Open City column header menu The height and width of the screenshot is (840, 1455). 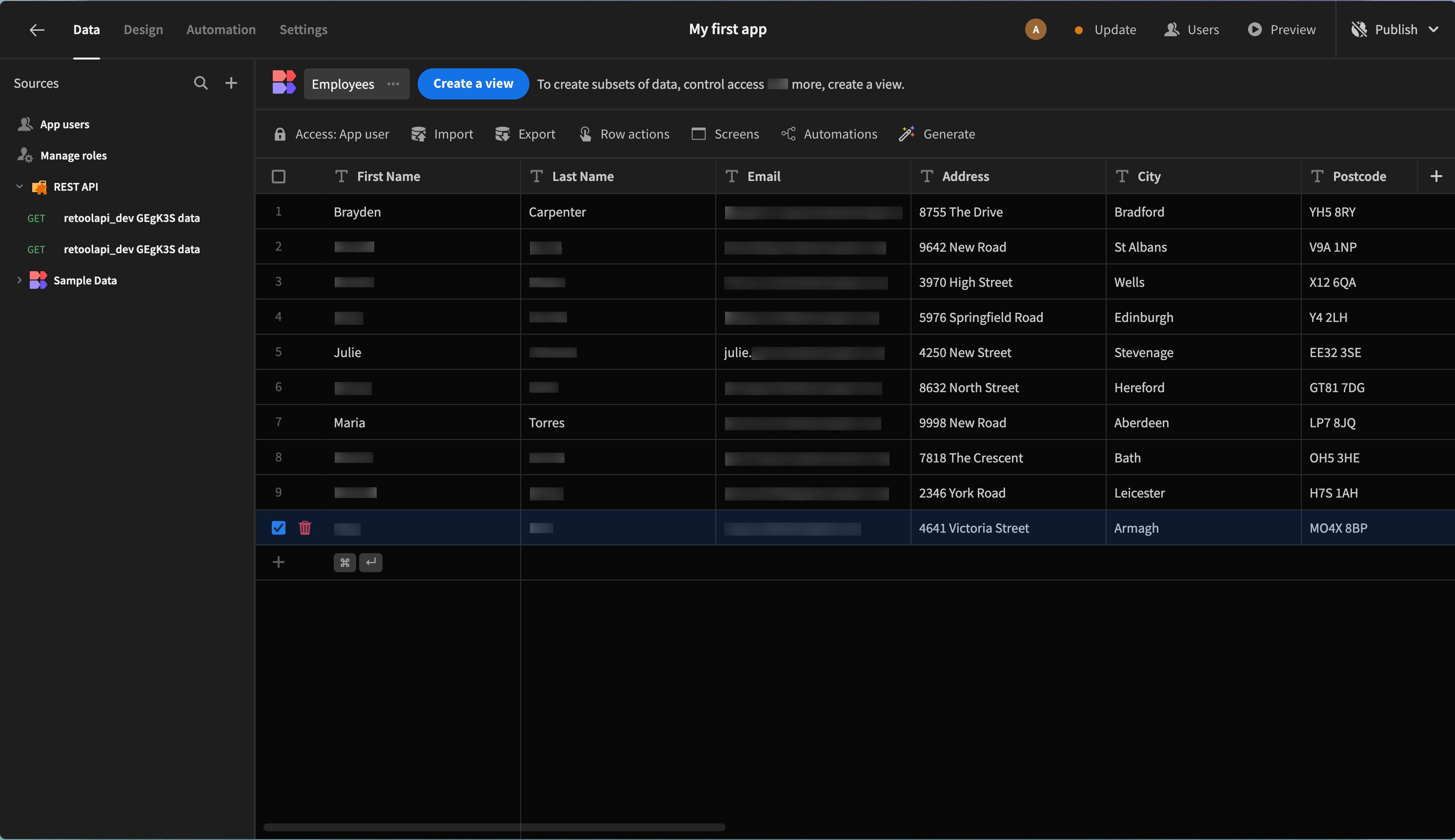tap(1203, 177)
